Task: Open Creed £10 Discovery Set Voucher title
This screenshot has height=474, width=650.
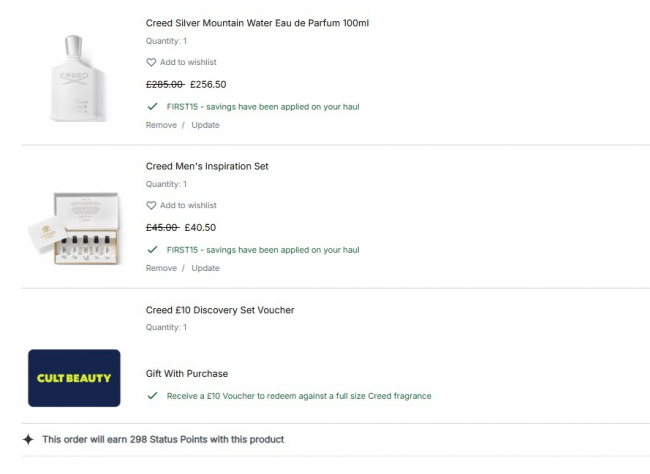Action: tap(220, 310)
